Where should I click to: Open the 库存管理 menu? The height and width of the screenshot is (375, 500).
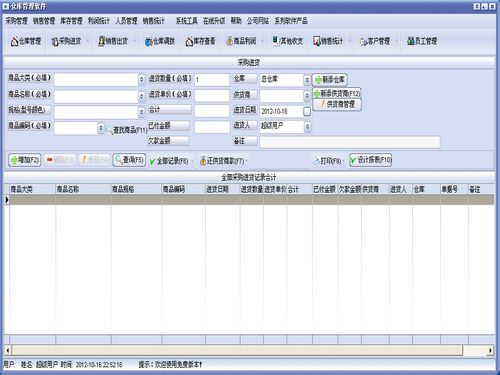point(71,21)
